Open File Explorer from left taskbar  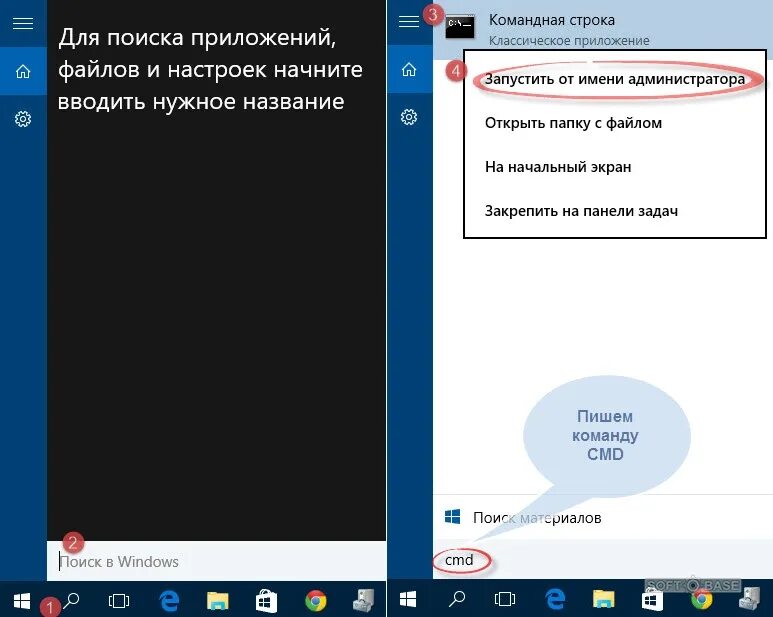point(217,601)
